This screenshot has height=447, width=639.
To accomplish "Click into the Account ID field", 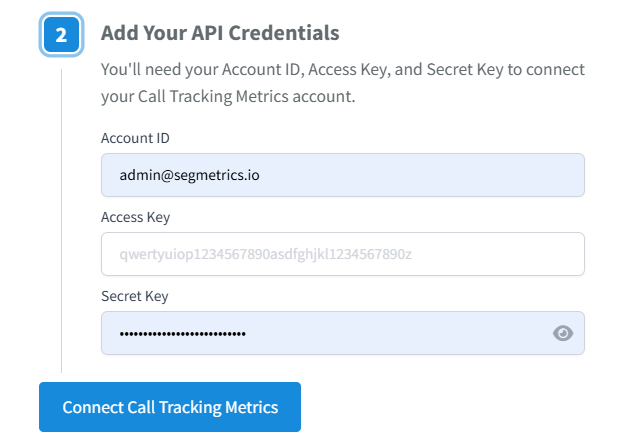I will click(x=342, y=175).
